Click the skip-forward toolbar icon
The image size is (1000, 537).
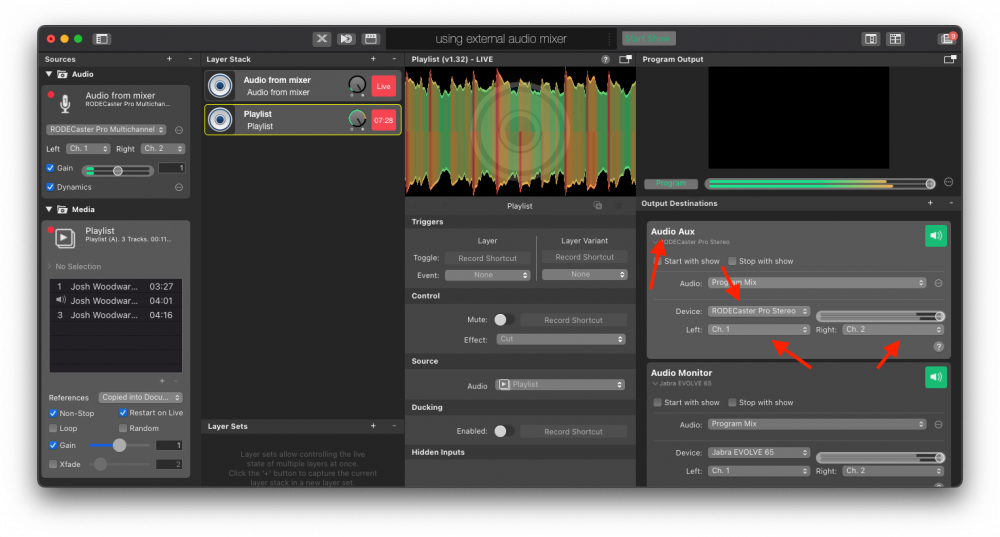(346, 39)
